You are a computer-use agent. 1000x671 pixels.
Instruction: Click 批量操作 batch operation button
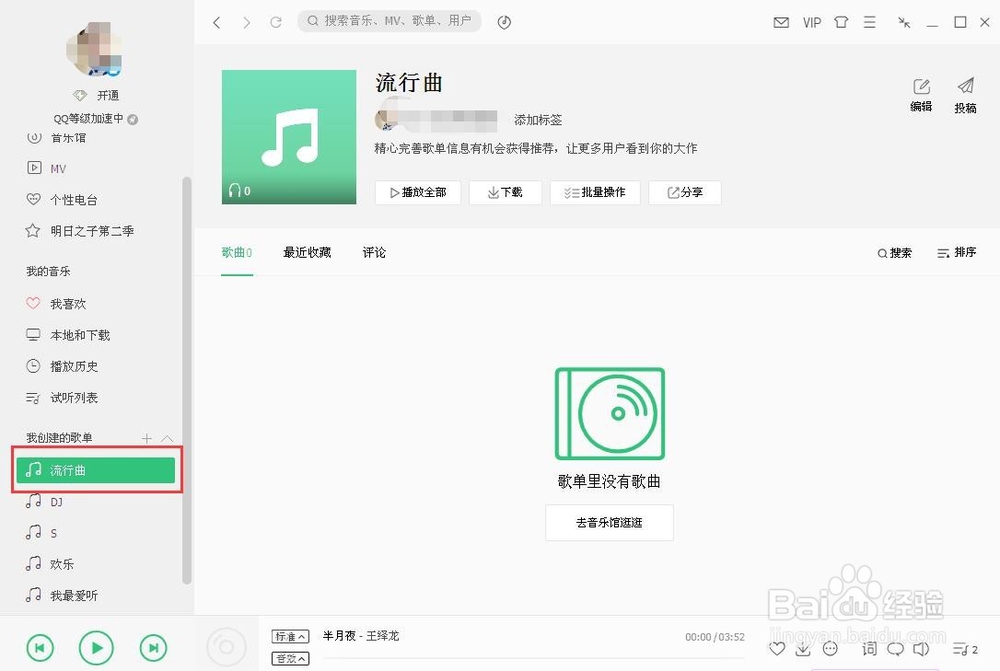pyautogui.click(x=595, y=193)
